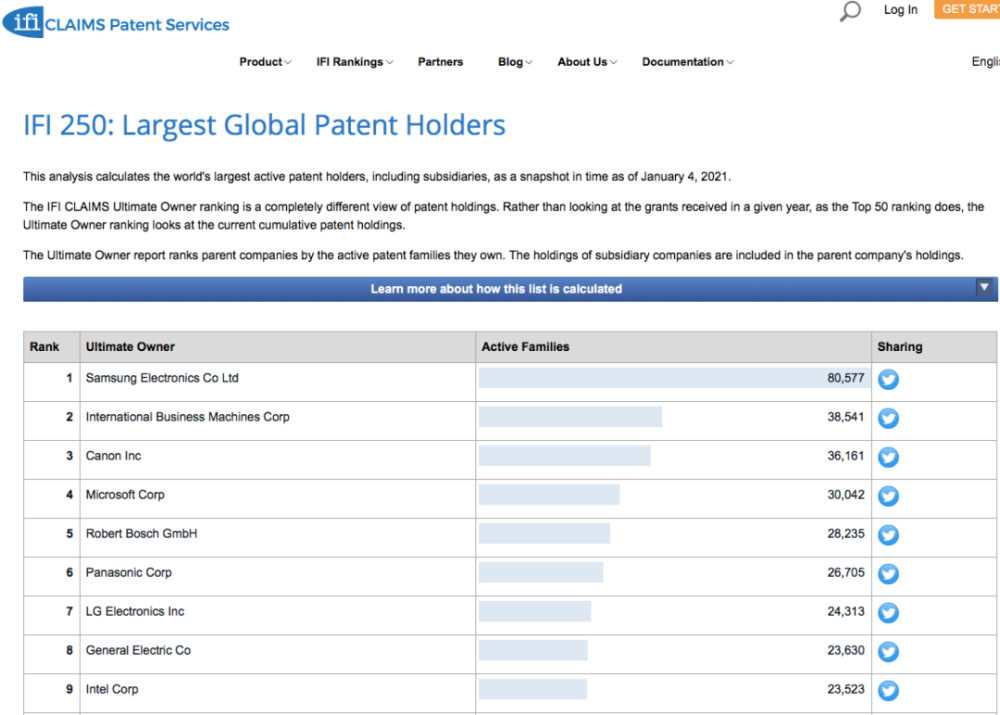Open the search magnifier icon
The height and width of the screenshot is (715, 1000).
tap(849, 11)
